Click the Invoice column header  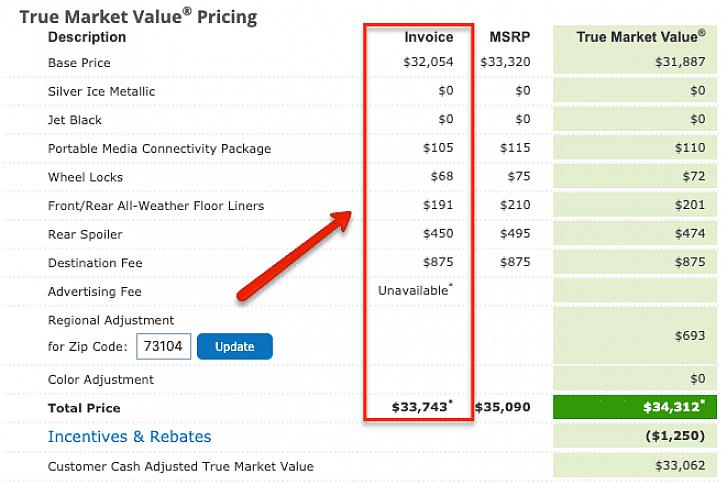428,37
